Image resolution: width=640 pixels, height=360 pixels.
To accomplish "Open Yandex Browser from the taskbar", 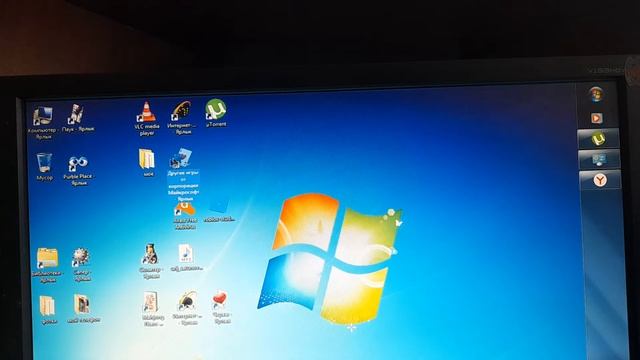I will point(600,180).
